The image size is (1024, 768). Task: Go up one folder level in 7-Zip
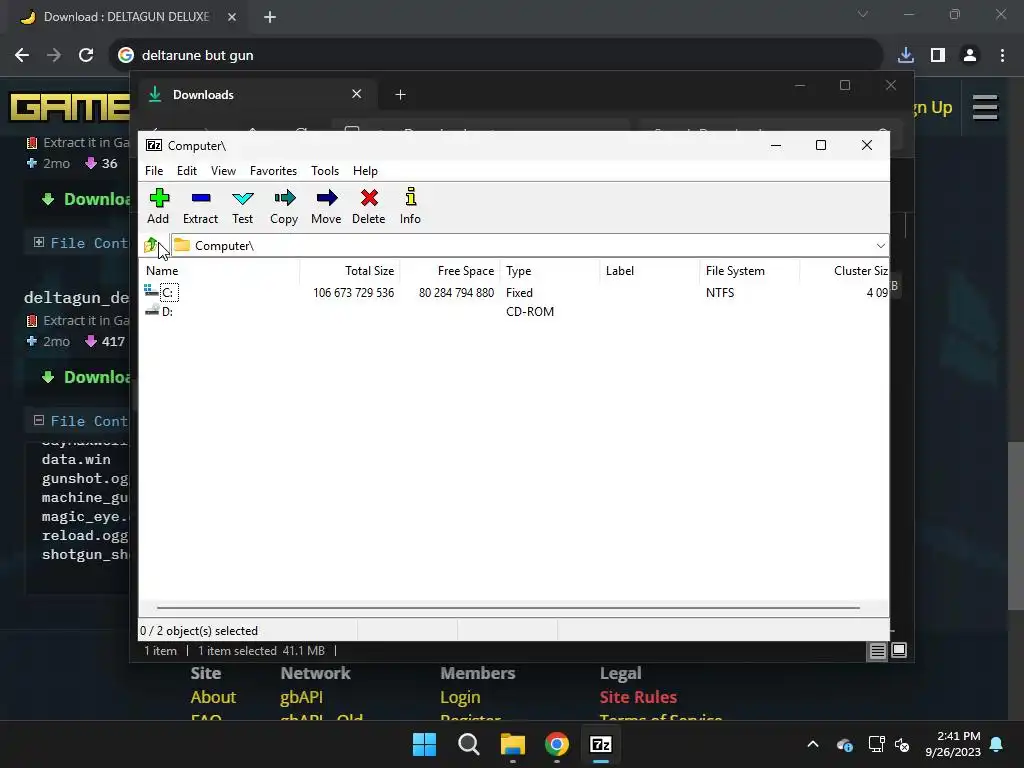point(151,246)
